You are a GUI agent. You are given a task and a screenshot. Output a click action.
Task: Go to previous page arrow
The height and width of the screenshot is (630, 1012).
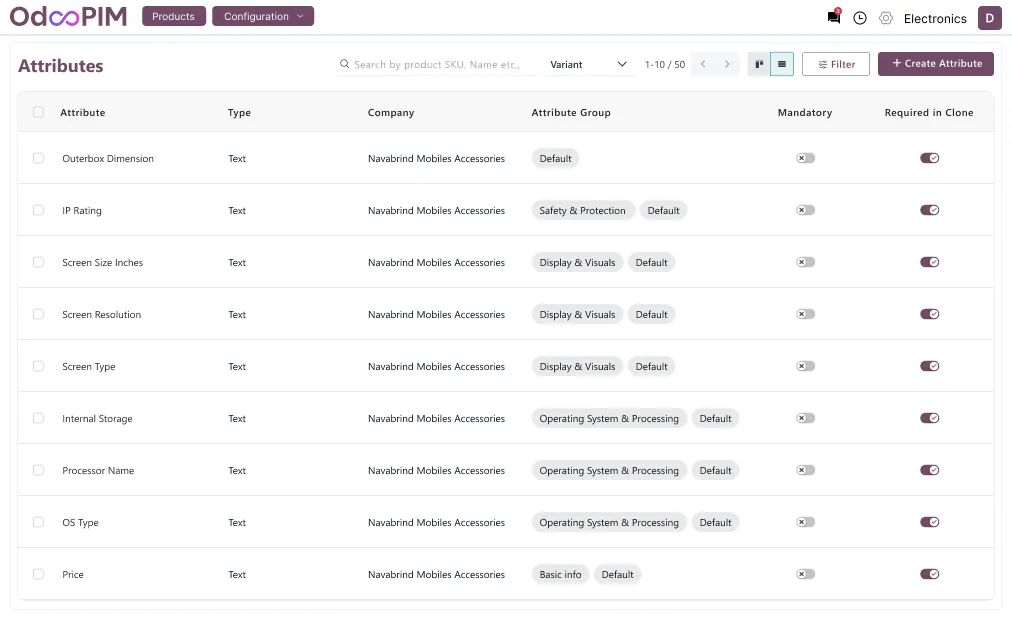tap(703, 64)
